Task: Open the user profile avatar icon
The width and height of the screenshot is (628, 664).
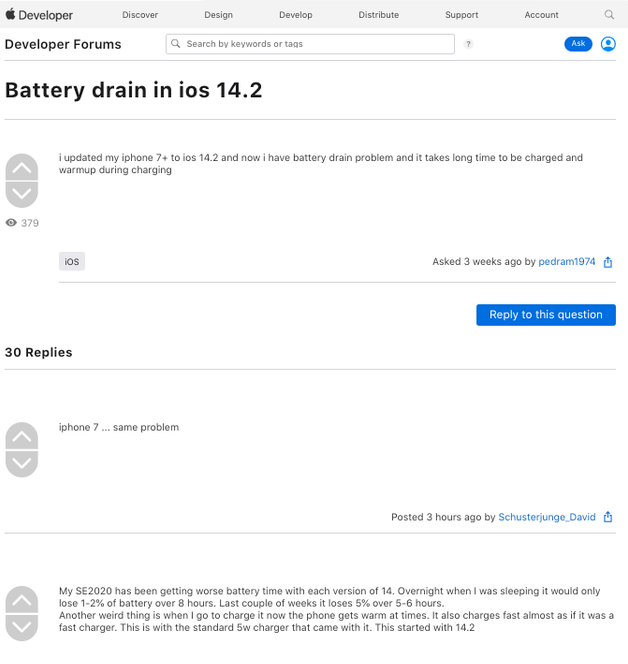Action: pyautogui.click(x=608, y=44)
